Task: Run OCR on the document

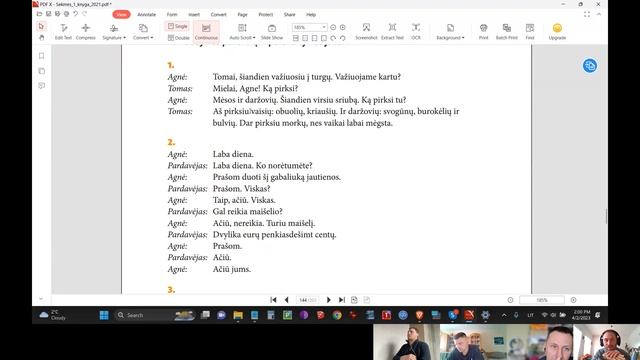Action: 416,31
